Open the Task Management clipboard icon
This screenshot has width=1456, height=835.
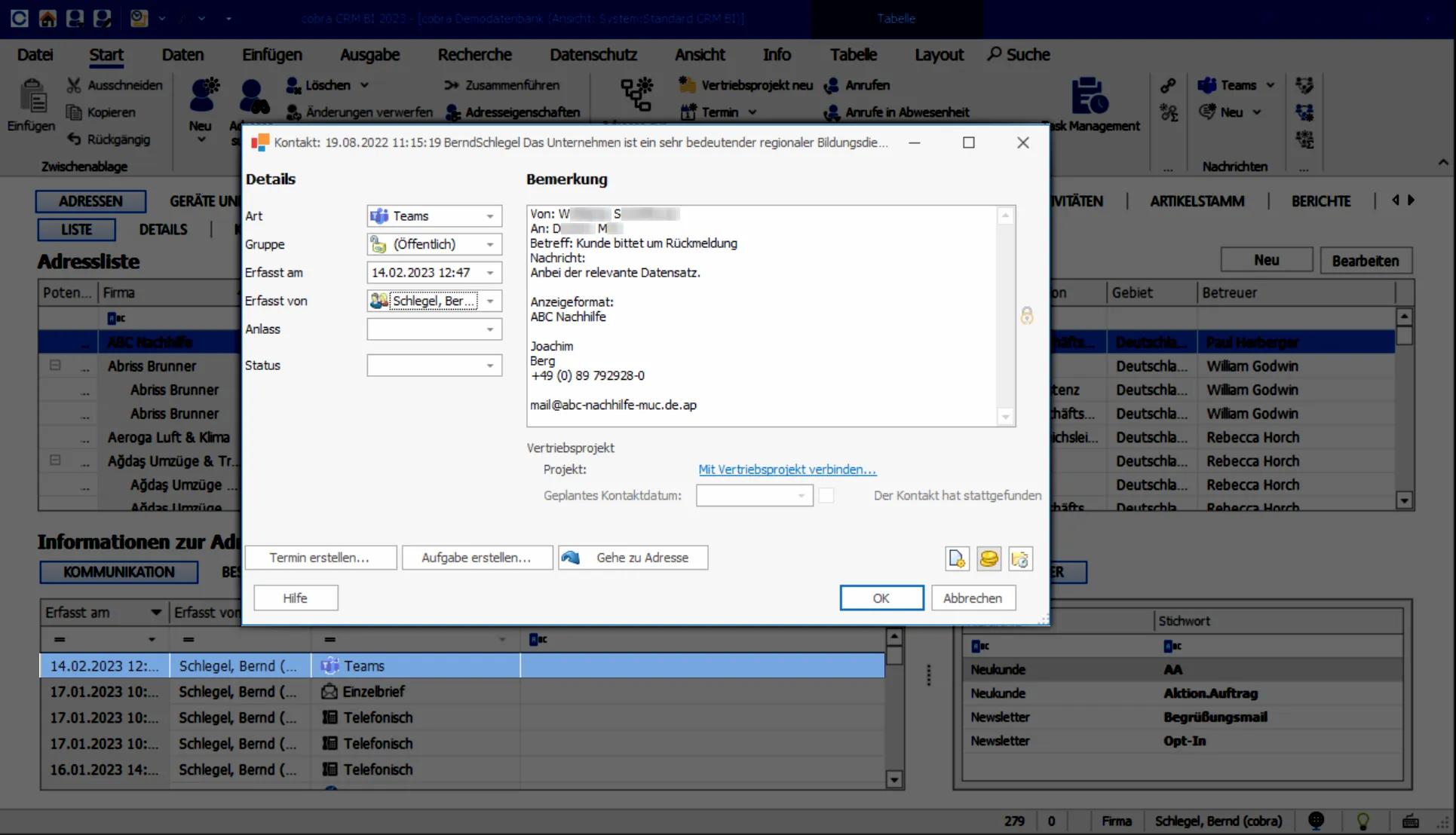[x=1089, y=96]
